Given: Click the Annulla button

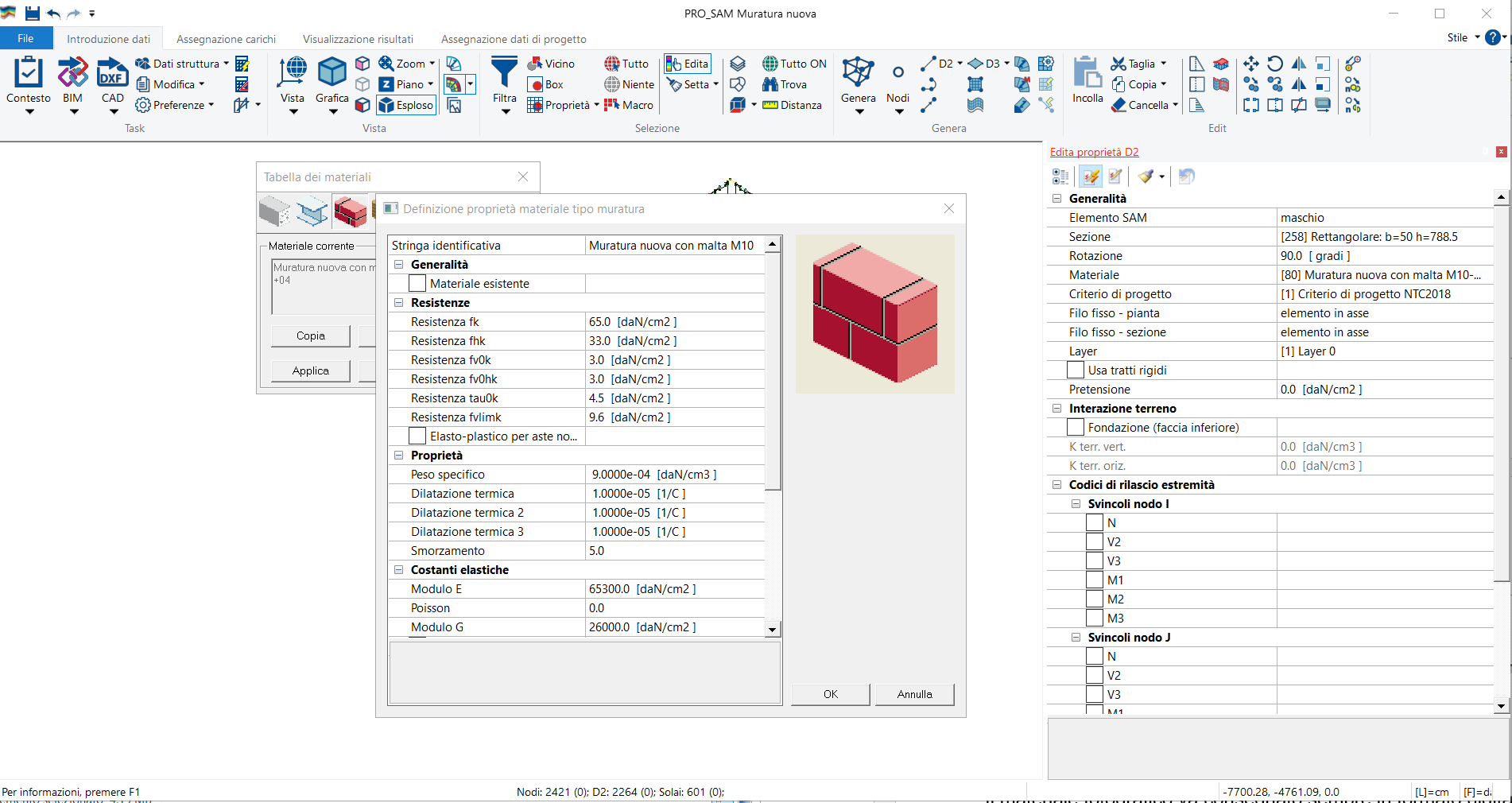Looking at the screenshot, I should 914,694.
